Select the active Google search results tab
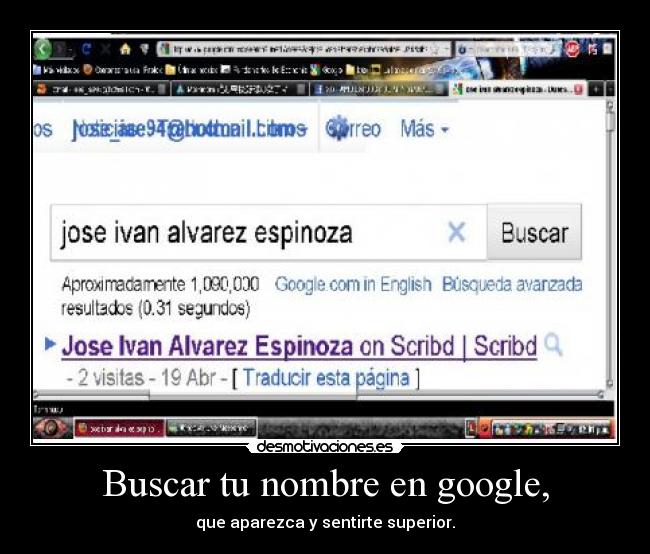The height and width of the screenshot is (554, 650). [x=517, y=89]
